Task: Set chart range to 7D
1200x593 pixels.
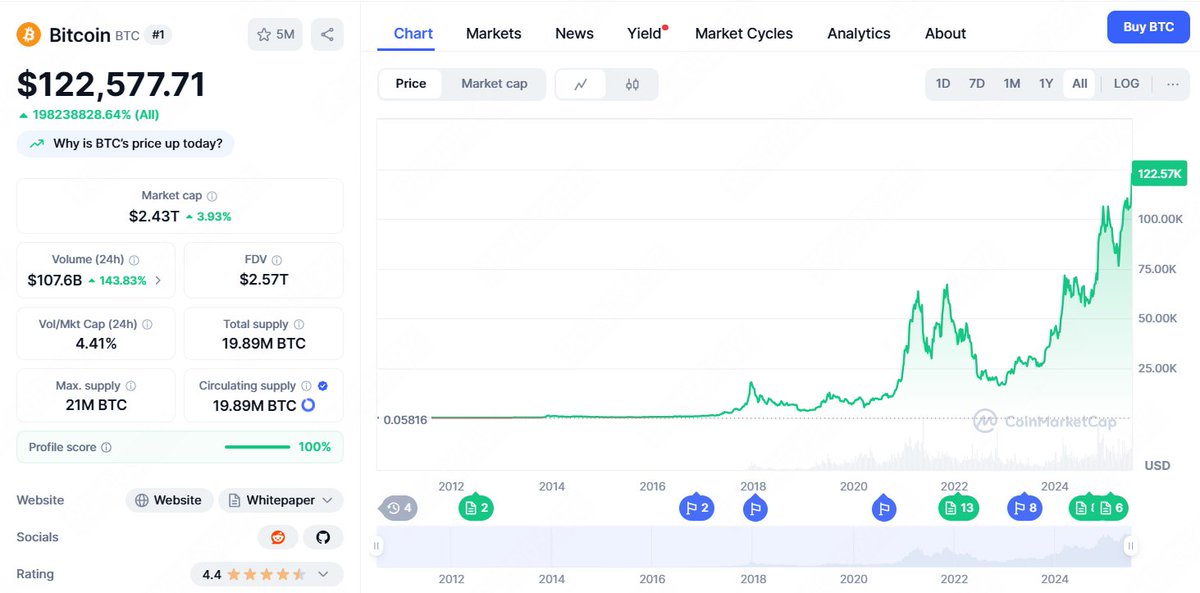Action: [x=977, y=84]
